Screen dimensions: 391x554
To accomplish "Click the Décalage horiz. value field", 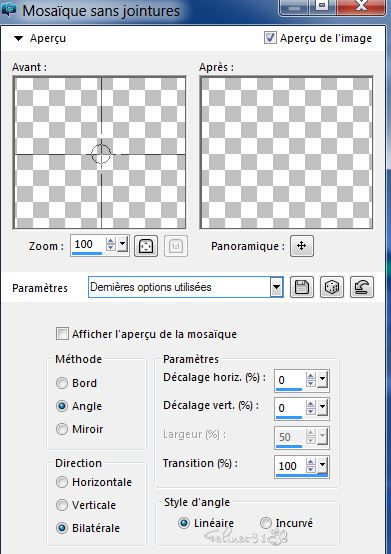I will pyautogui.click(x=289, y=380).
